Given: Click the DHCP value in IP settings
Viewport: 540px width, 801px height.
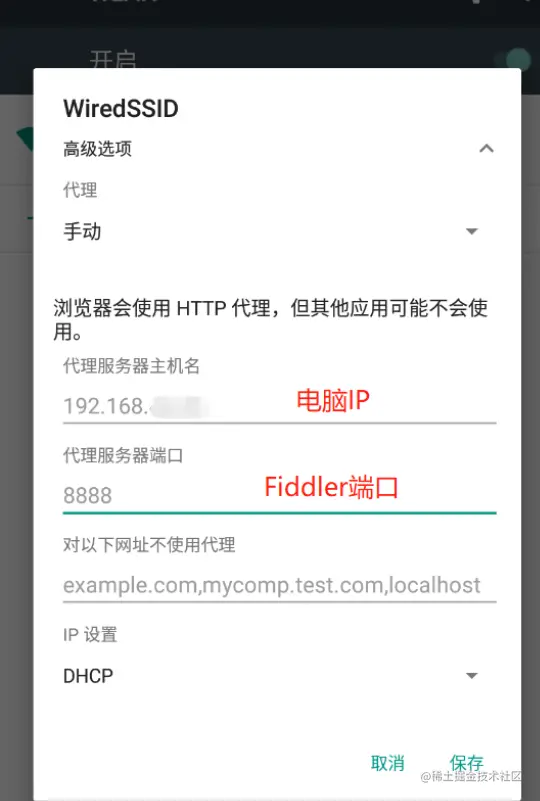Looking at the screenshot, I should coord(88,676).
